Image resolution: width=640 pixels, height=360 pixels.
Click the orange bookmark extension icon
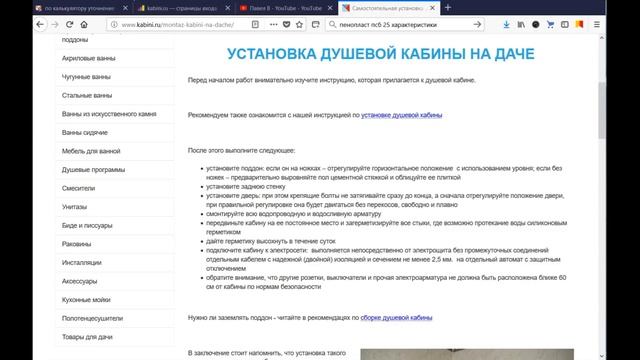[579, 24]
